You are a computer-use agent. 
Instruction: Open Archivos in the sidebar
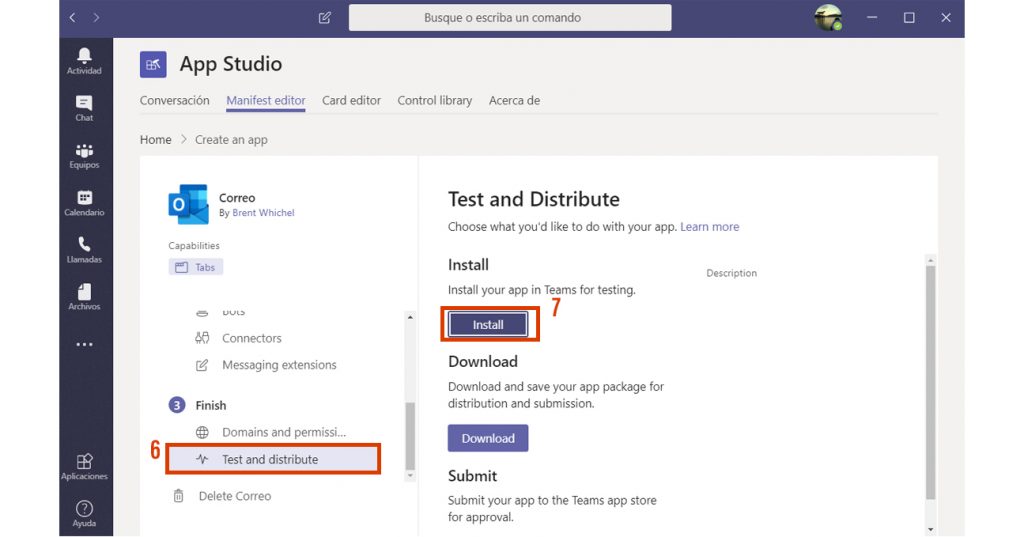(x=84, y=297)
